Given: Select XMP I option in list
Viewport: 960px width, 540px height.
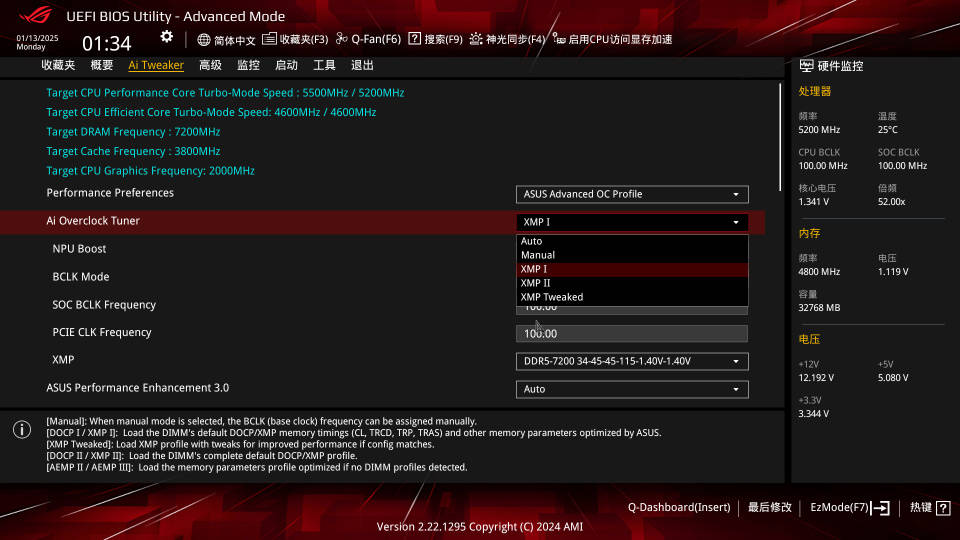Looking at the screenshot, I should click(x=632, y=269).
